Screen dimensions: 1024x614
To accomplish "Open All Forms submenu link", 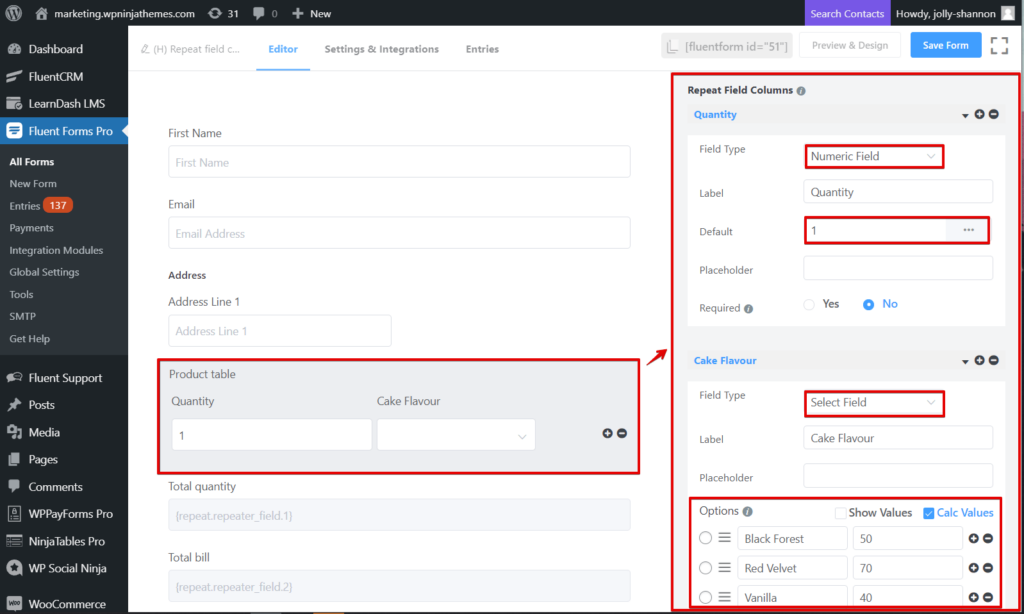I will (31, 162).
